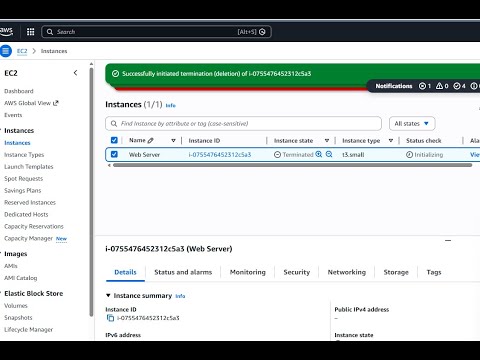Viewport: 480px width, 360px height.
Task: Click the magnifier icon in the instance filter
Action: [x=114, y=124]
